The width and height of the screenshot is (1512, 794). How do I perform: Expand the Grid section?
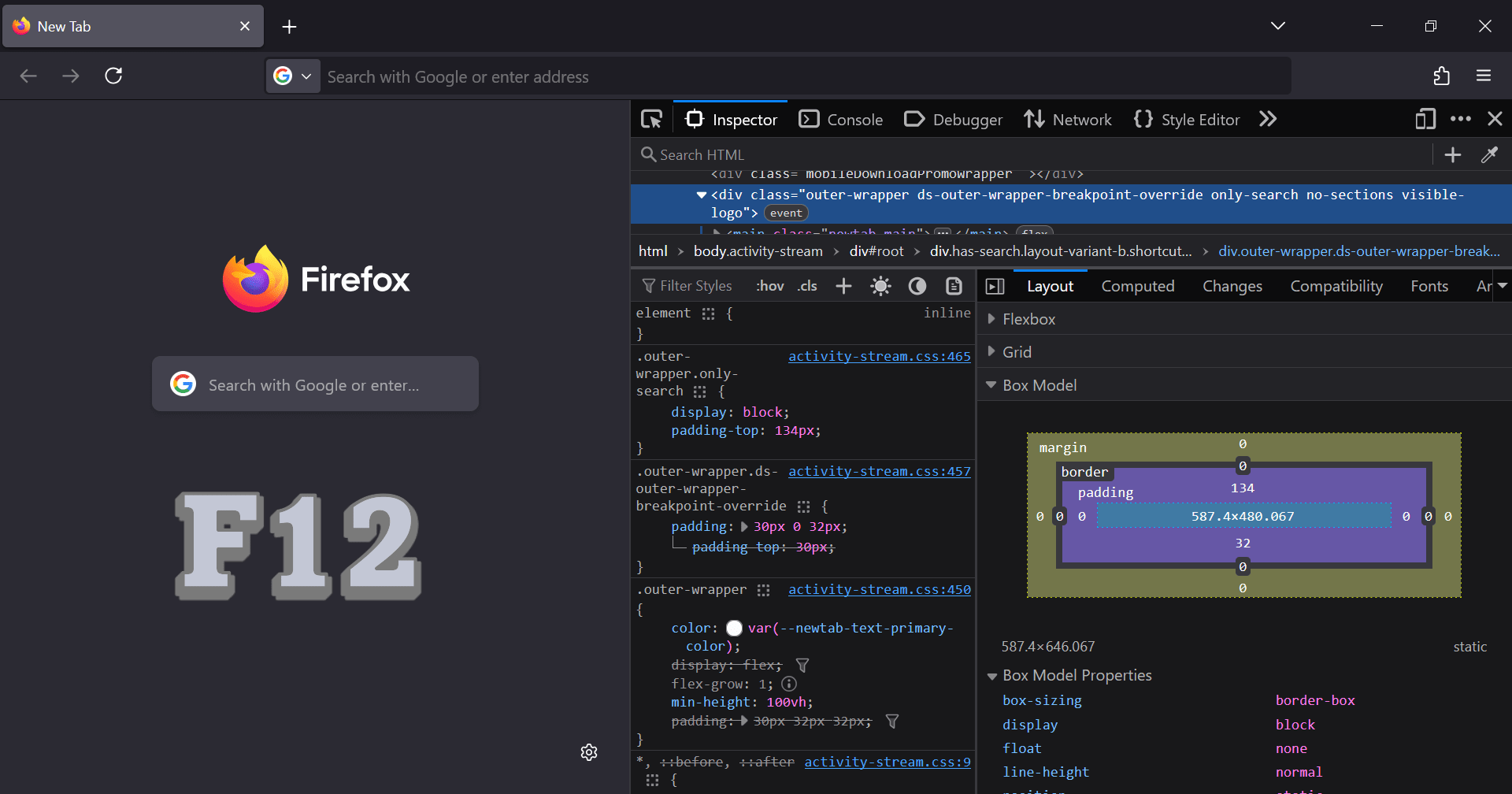(1244, 352)
